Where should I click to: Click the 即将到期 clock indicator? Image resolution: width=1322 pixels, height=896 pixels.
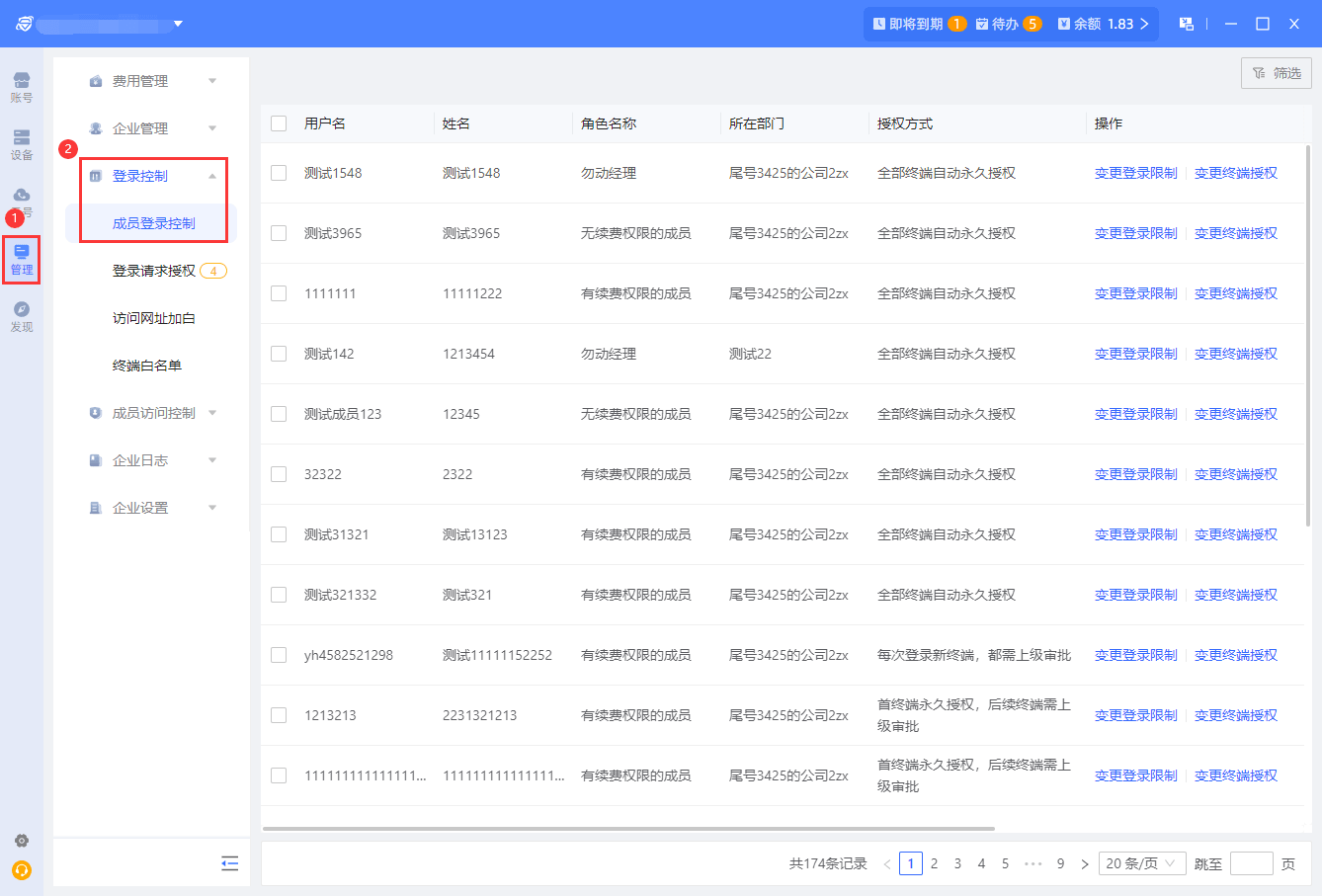(x=919, y=24)
